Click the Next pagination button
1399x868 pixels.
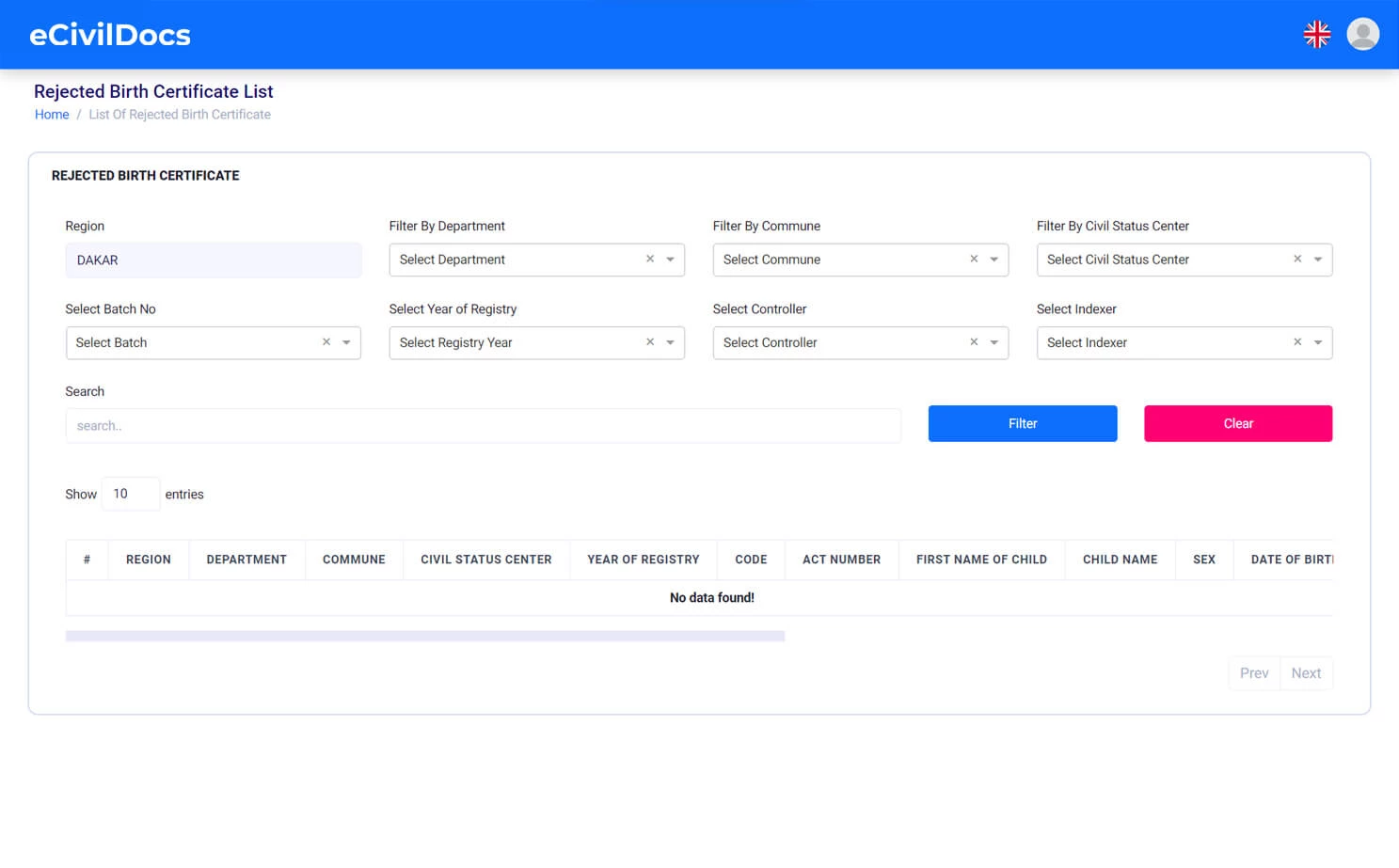pyautogui.click(x=1305, y=673)
